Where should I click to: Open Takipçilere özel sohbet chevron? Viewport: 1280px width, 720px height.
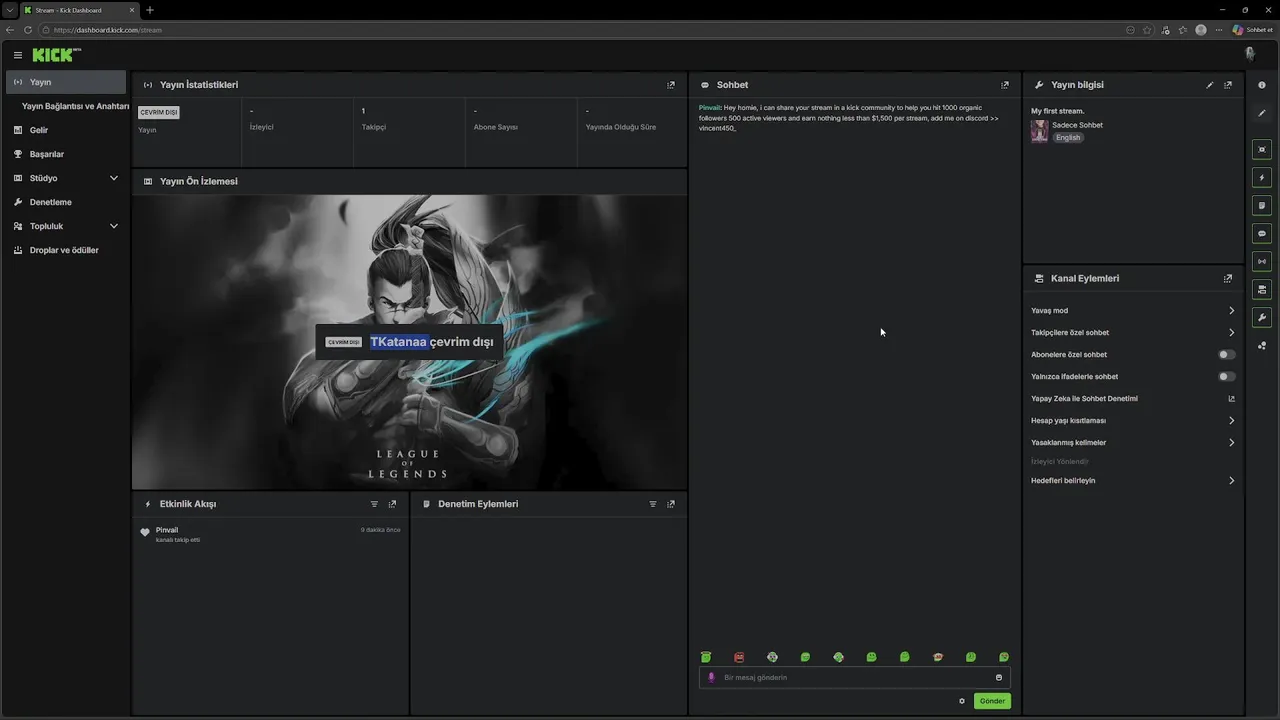[1231, 332]
